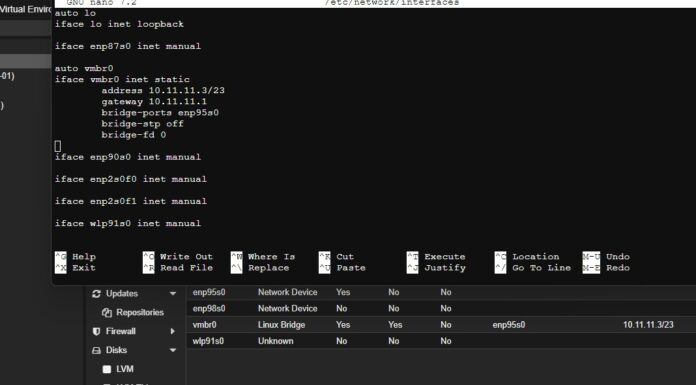Click the 'iface wlp91s0 inet manual' line
Viewport: 696px width, 385px height.
pos(128,223)
